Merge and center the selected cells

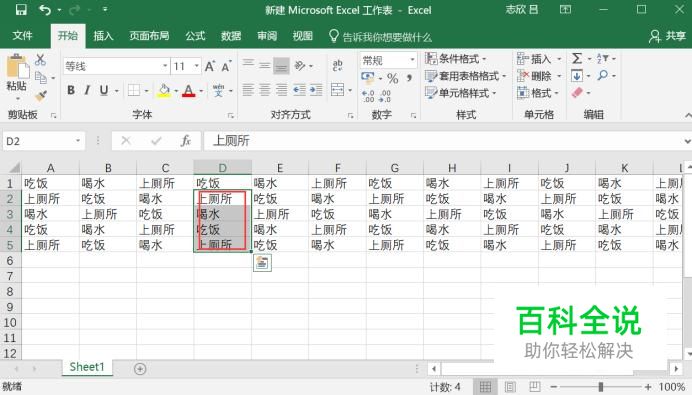click(338, 90)
